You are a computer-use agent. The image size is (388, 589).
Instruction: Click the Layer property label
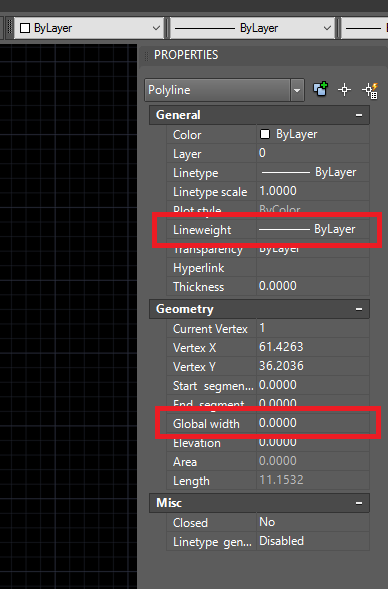(x=187, y=154)
